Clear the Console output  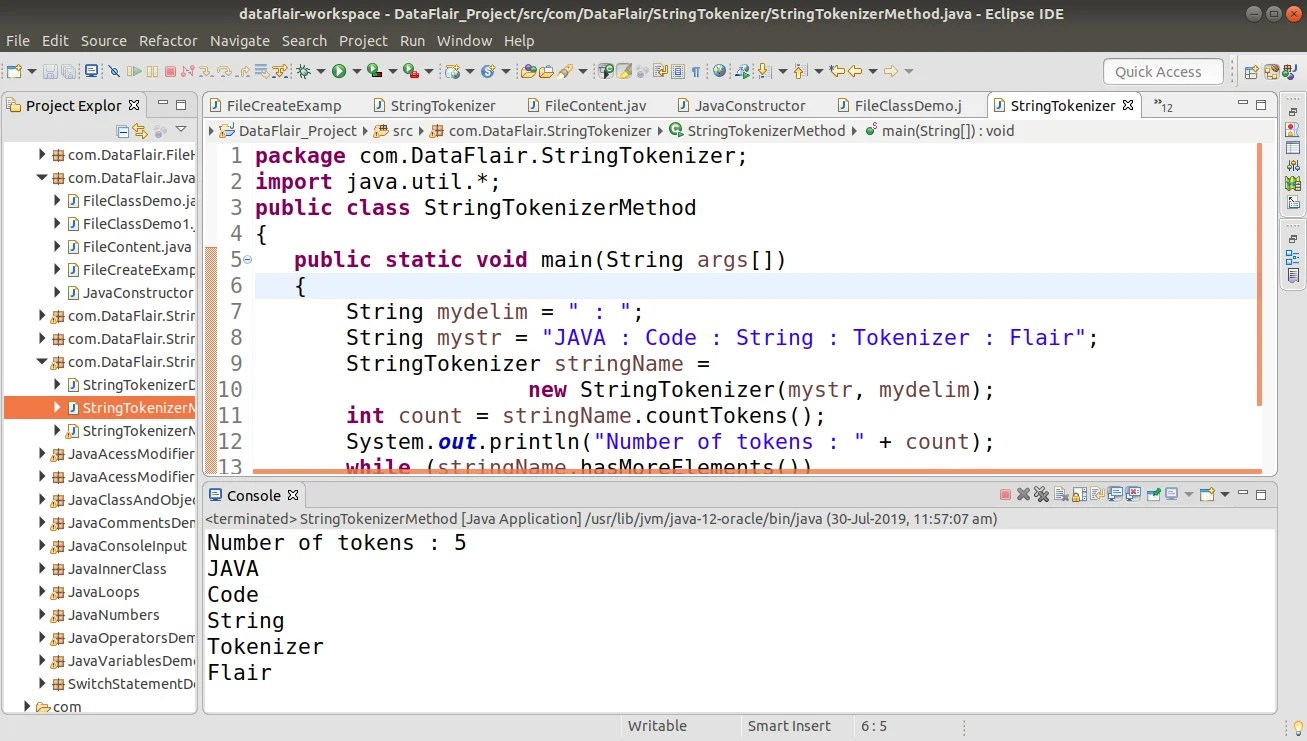1060,493
